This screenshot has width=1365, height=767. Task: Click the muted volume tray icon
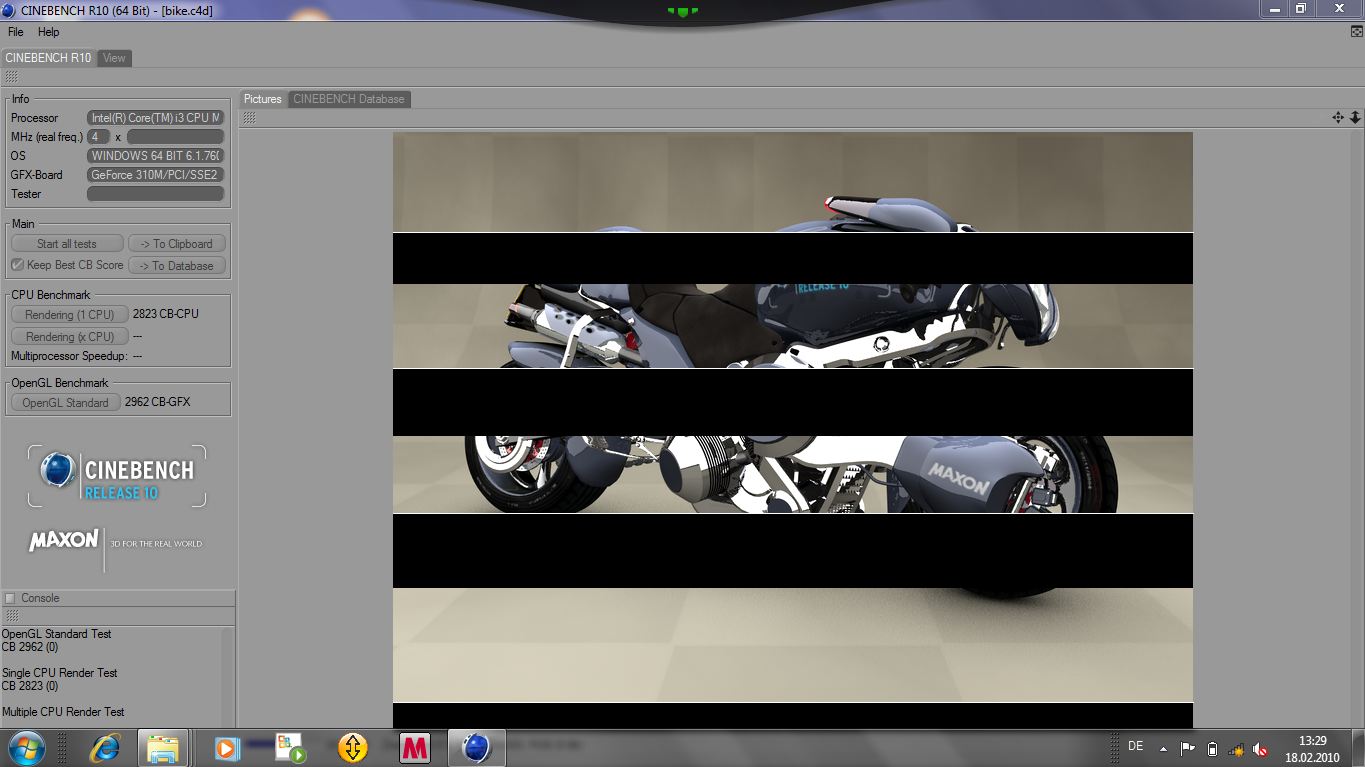[x=1261, y=748]
